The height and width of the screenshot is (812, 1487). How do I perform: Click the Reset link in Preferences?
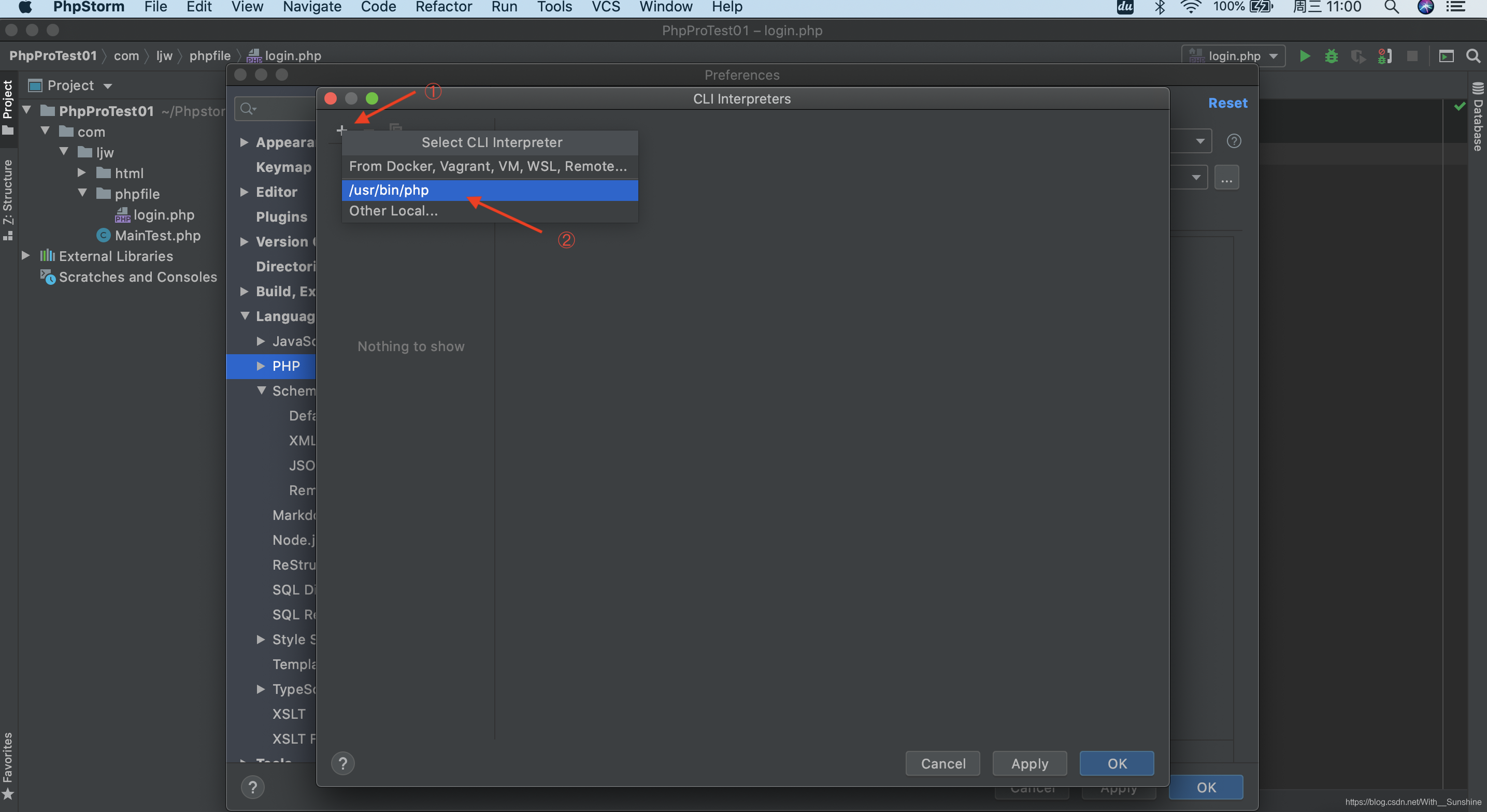[x=1227, y=103]
